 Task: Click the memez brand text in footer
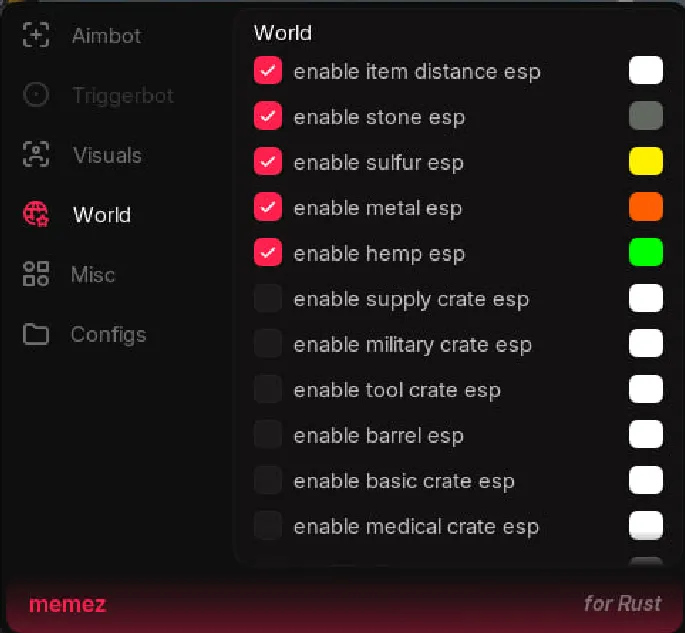point(67,604)
